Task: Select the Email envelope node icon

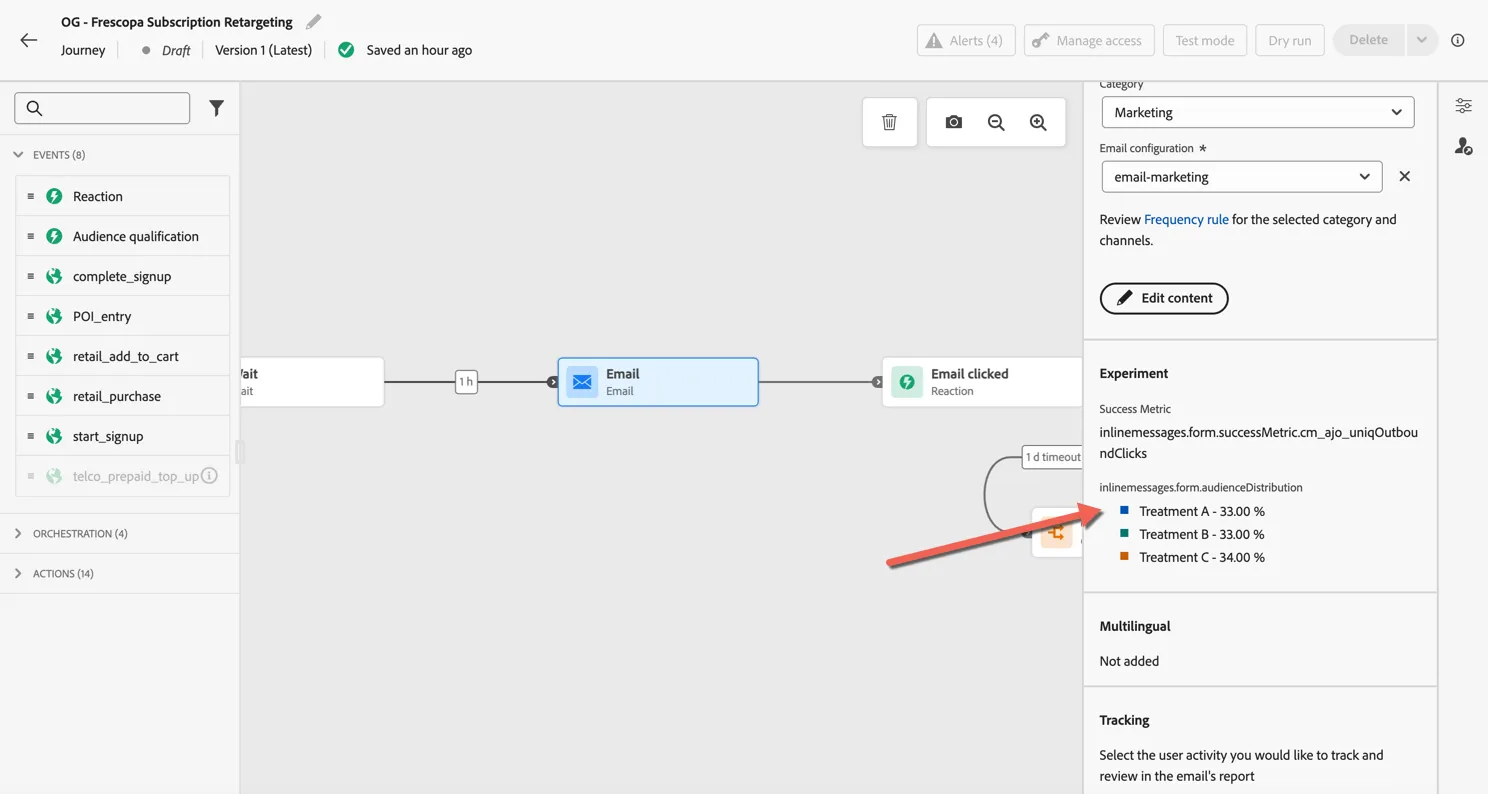Action: pos(582,382)
